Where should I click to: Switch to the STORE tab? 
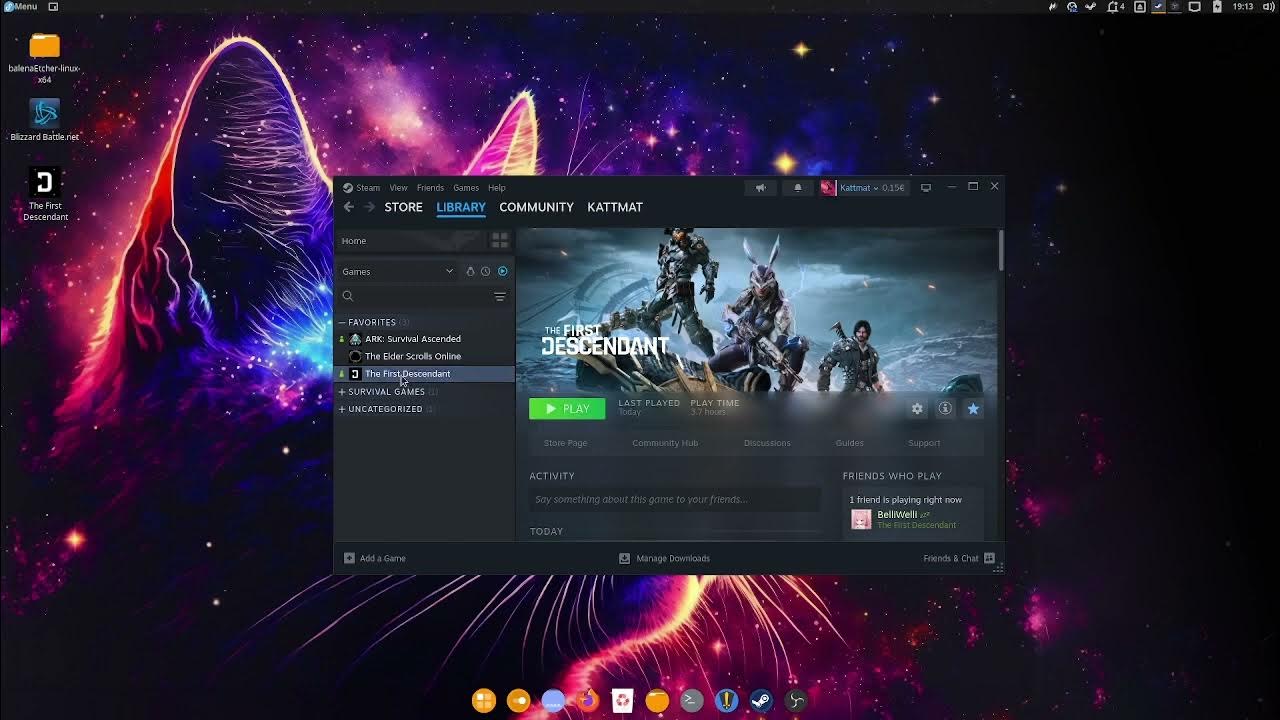(x=404, y=207)
